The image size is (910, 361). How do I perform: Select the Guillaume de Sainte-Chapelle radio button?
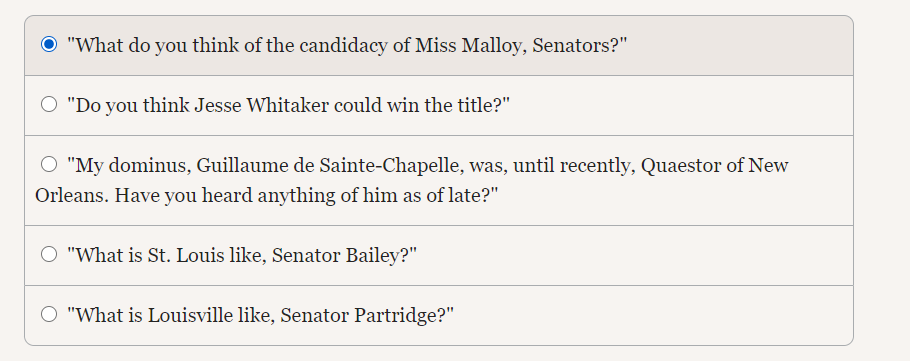(49, 164)
